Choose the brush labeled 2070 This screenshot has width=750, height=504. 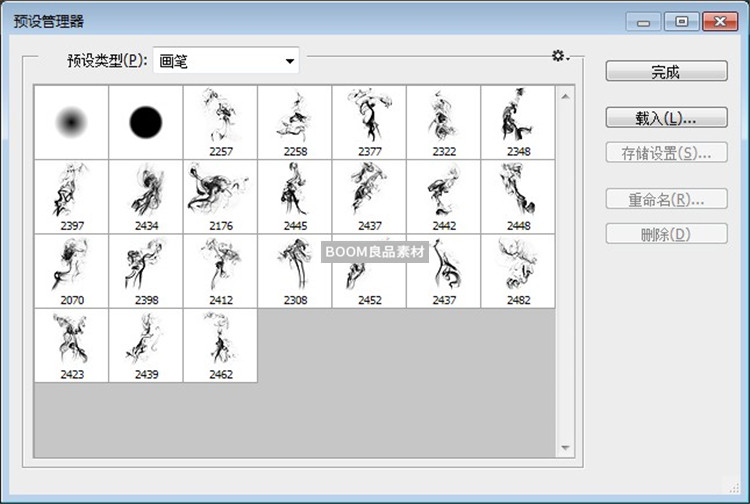coord(71,270)
